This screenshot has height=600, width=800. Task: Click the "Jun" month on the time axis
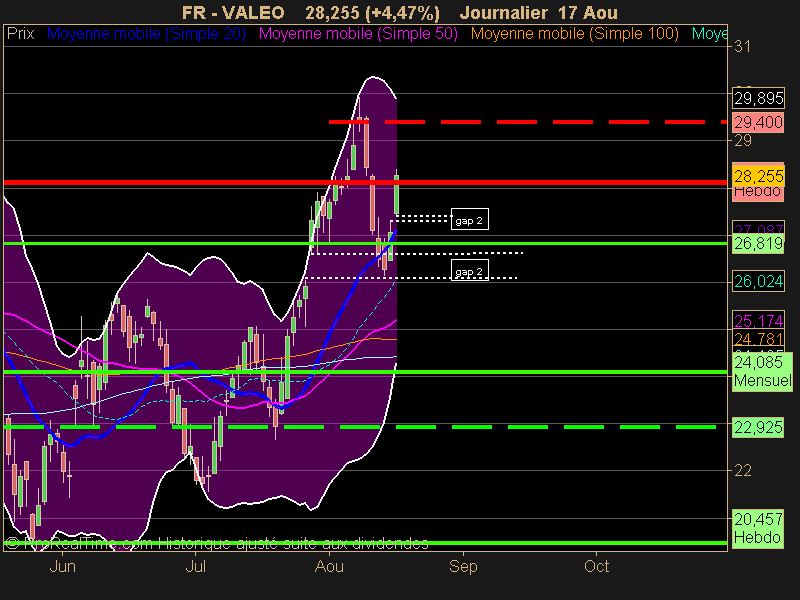click(63, 566)
